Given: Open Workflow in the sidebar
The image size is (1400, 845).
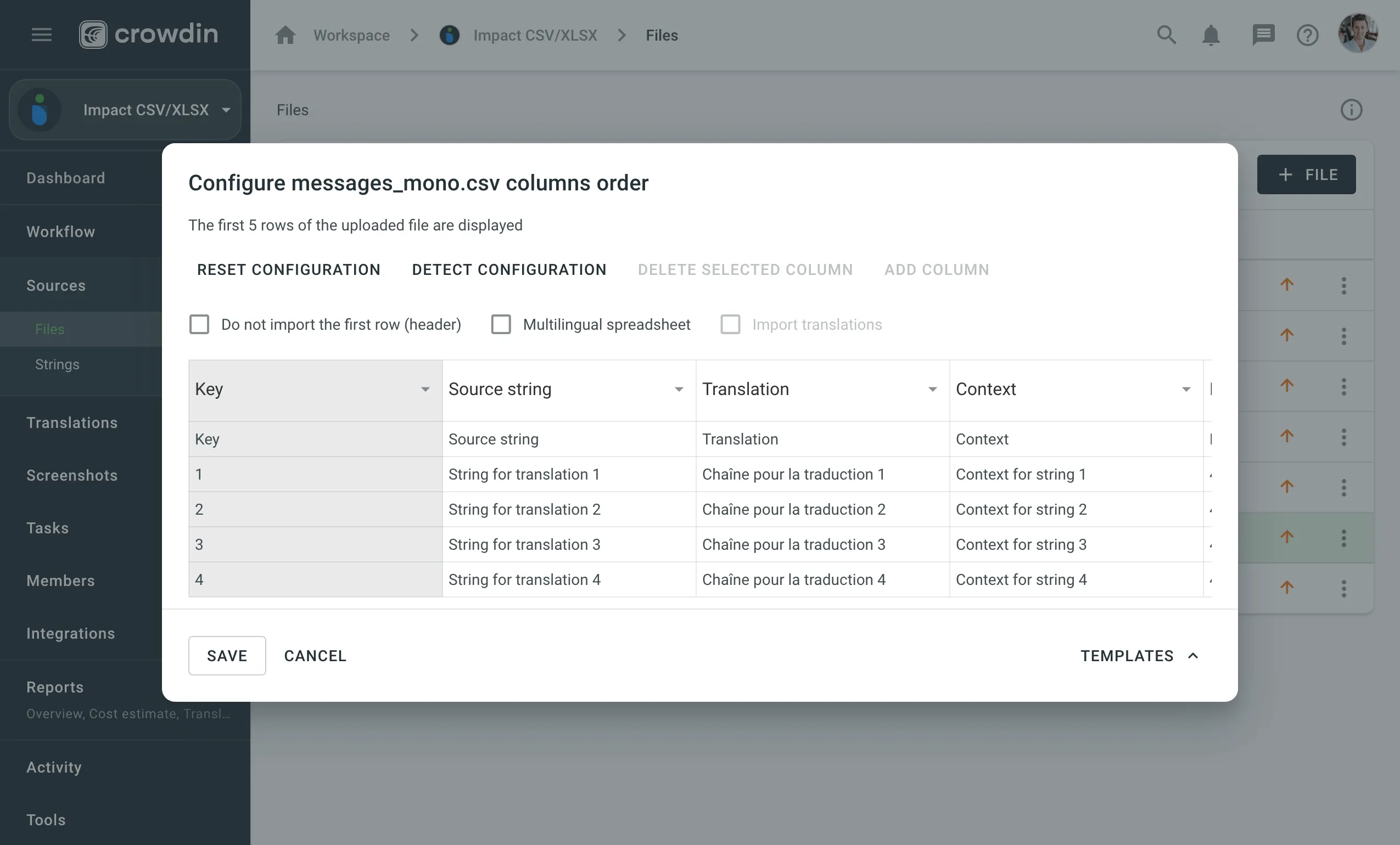Looking at the screenshot, I should (x=61, y=232).
